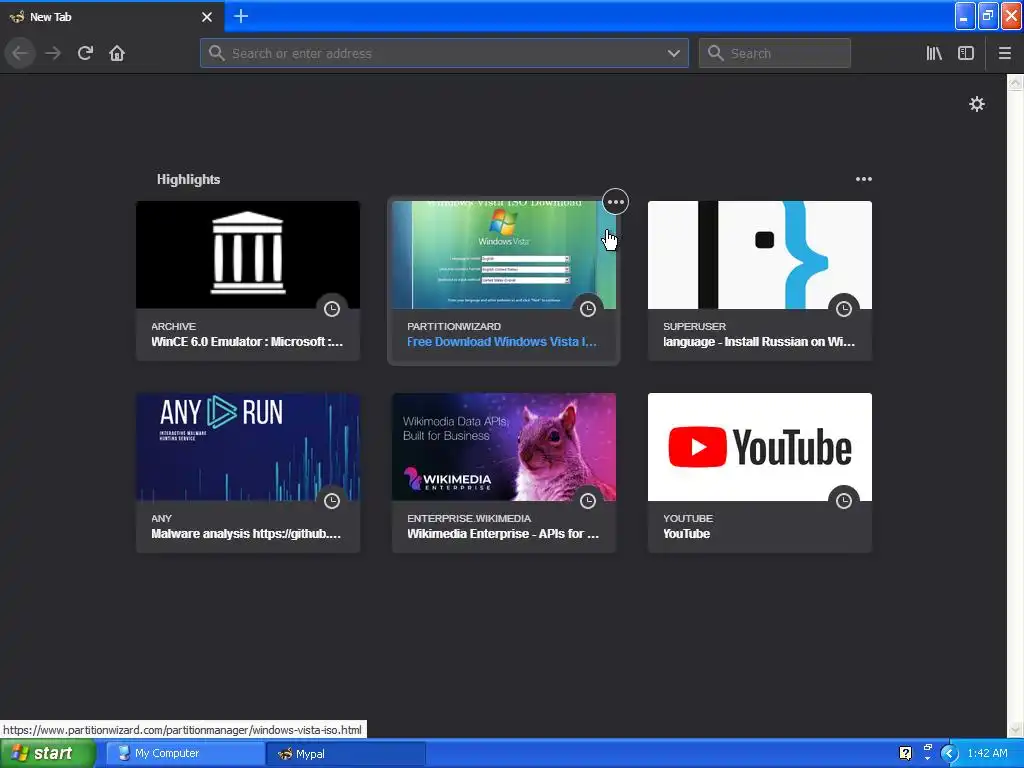Click the WinCE 6.0 Emulator title link
The height and width of the screenshot is (768, 1024).
pos(247,342)
